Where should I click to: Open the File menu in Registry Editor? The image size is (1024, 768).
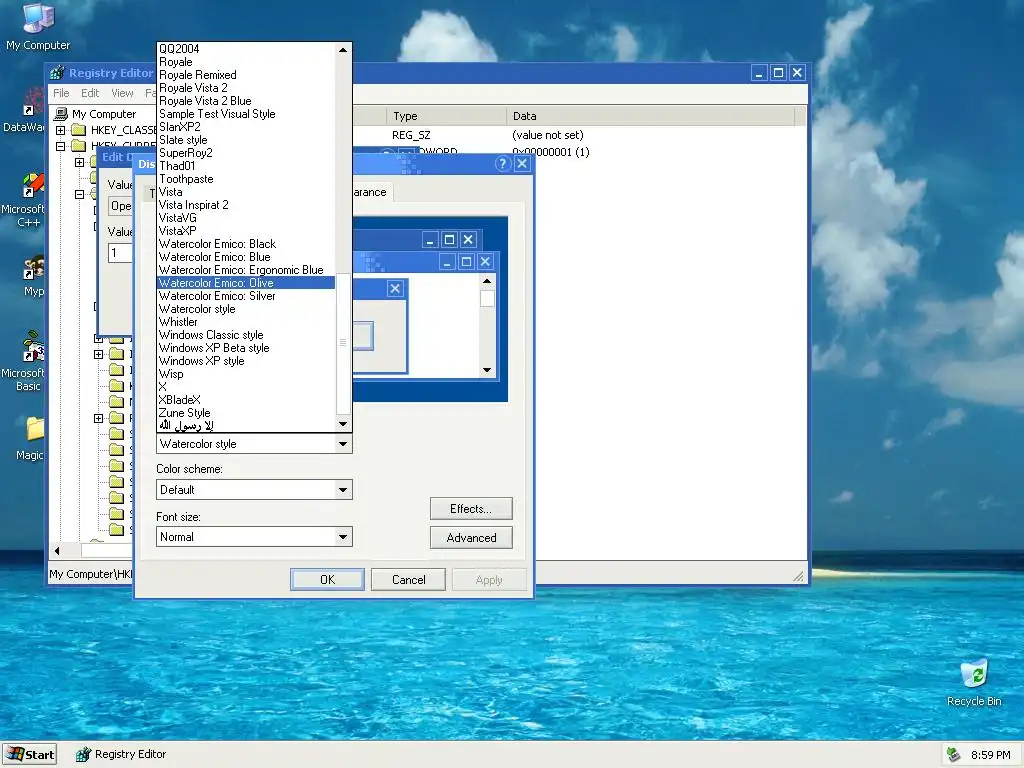click(x=61, y=93)
